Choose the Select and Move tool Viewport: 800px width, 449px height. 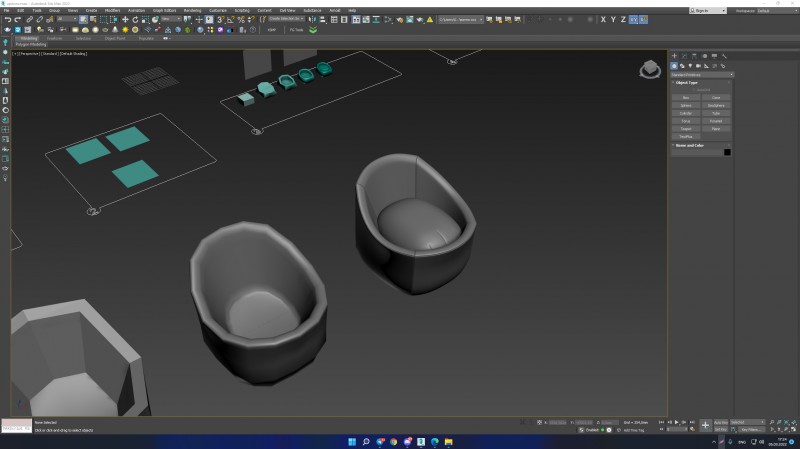[125, 20]
